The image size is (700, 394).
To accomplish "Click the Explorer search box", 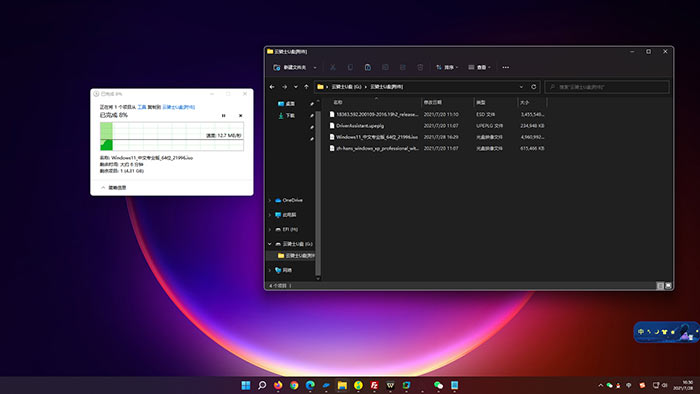I will (x=607, y=87).
